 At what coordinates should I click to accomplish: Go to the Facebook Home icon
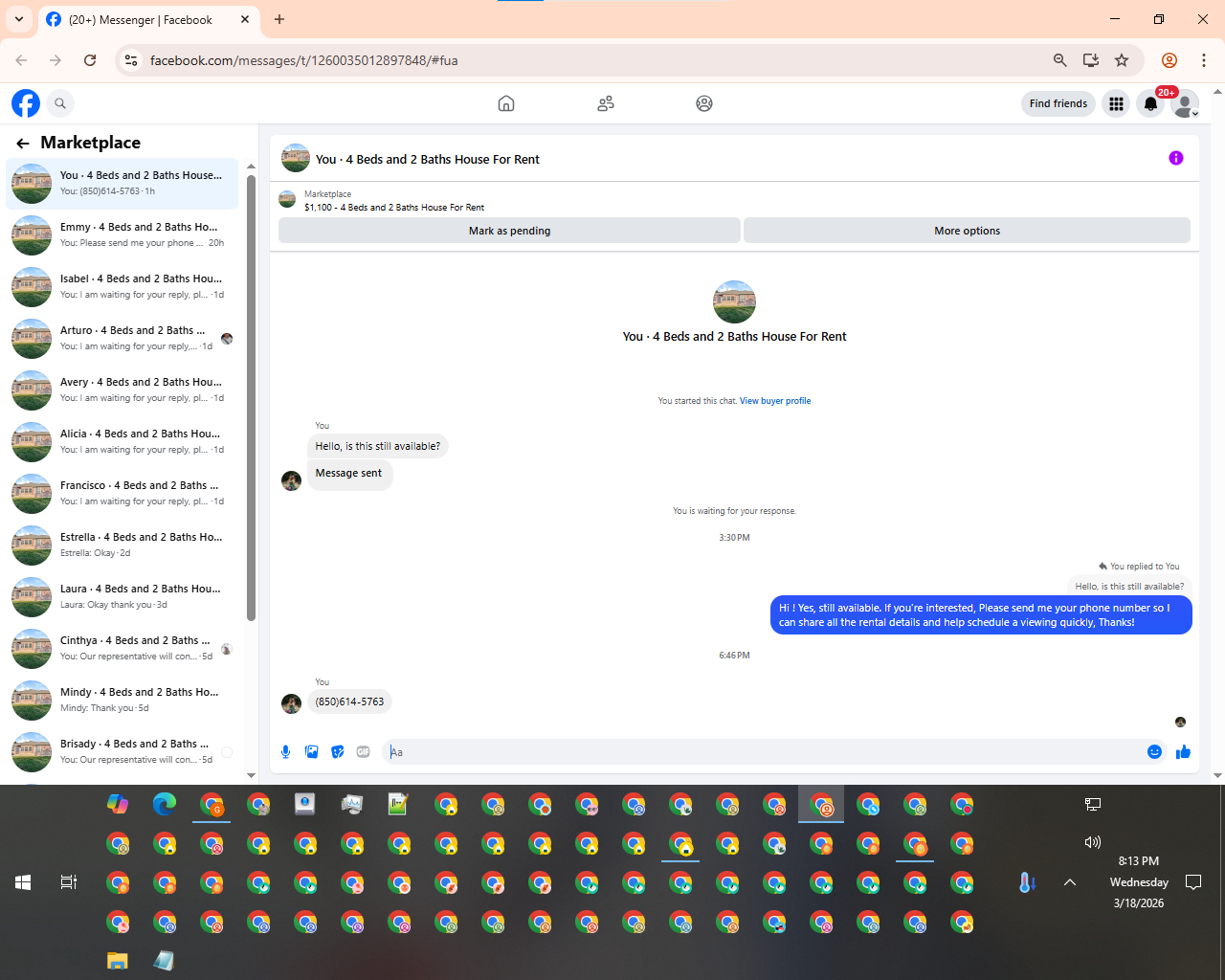pyautogui.click(x=506, y=103)
